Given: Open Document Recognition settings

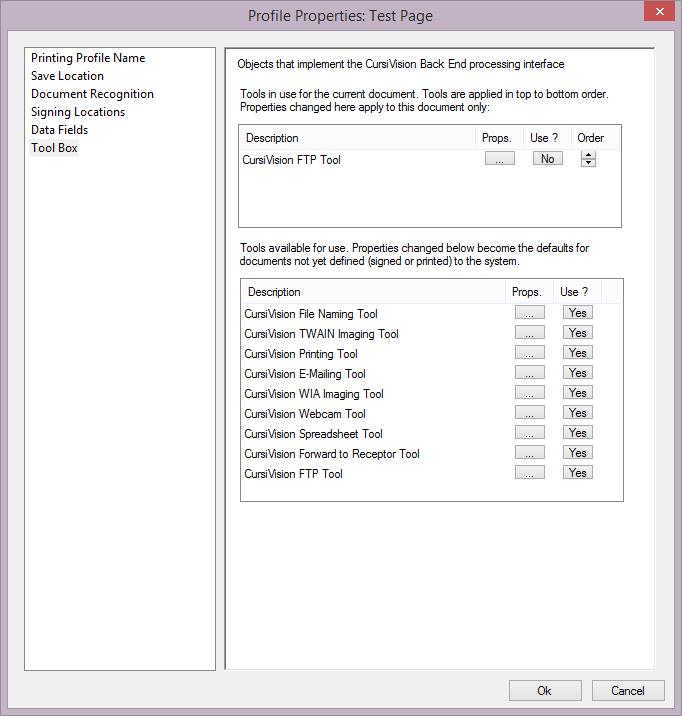Looking at the screenshot, I should pyautogui.click(x=92, y=94).
